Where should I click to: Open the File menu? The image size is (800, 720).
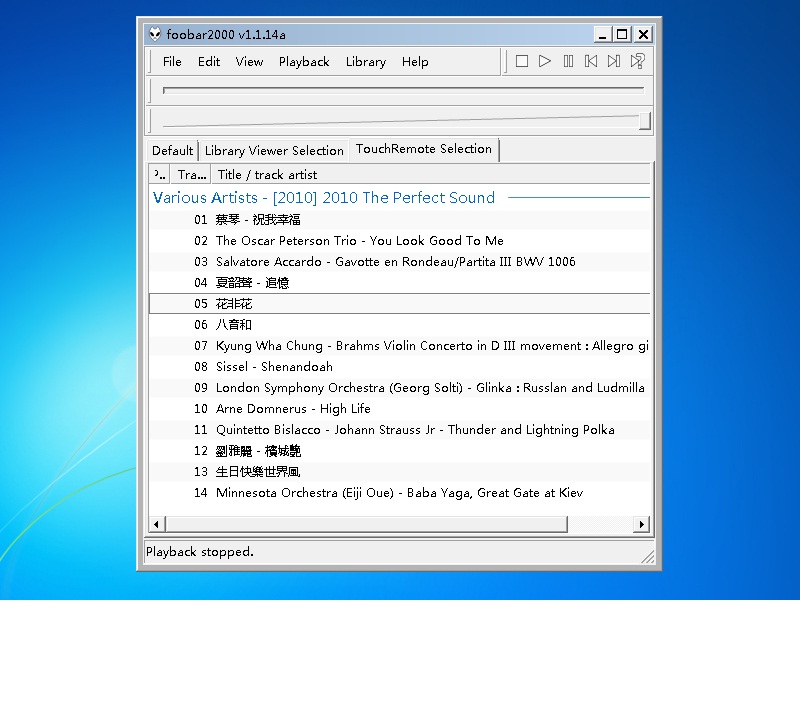[x=172, y=62]
